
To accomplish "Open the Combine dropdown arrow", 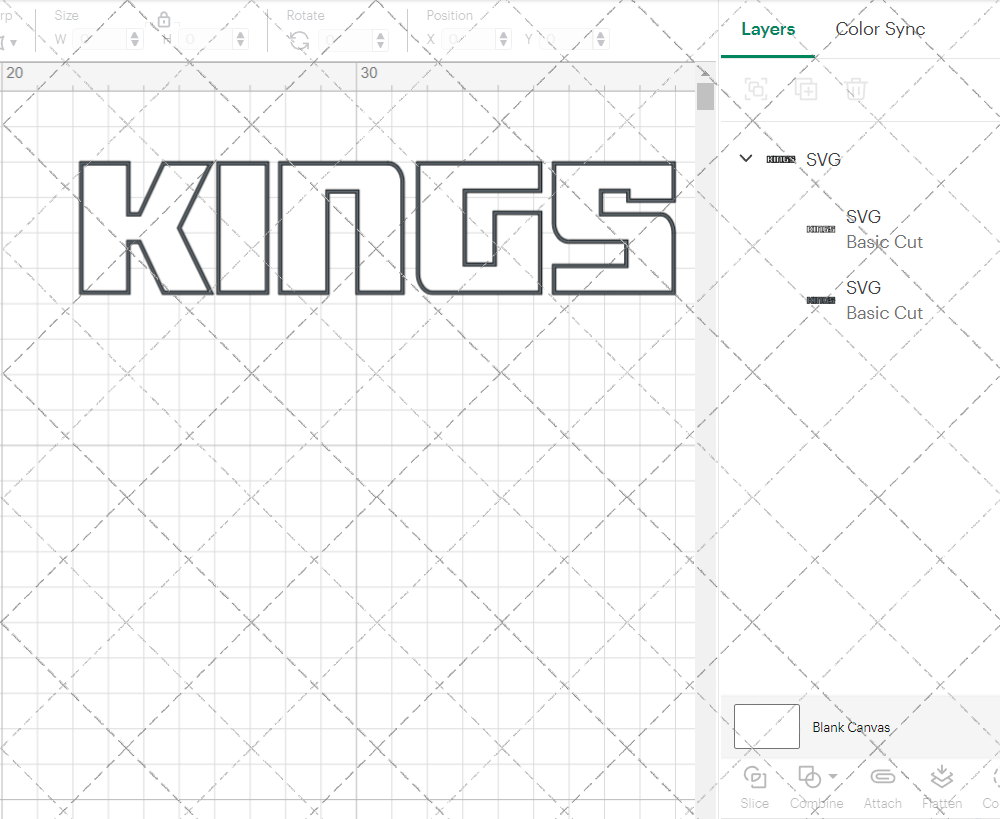I will pyautogui.click(x=833, y=777).
